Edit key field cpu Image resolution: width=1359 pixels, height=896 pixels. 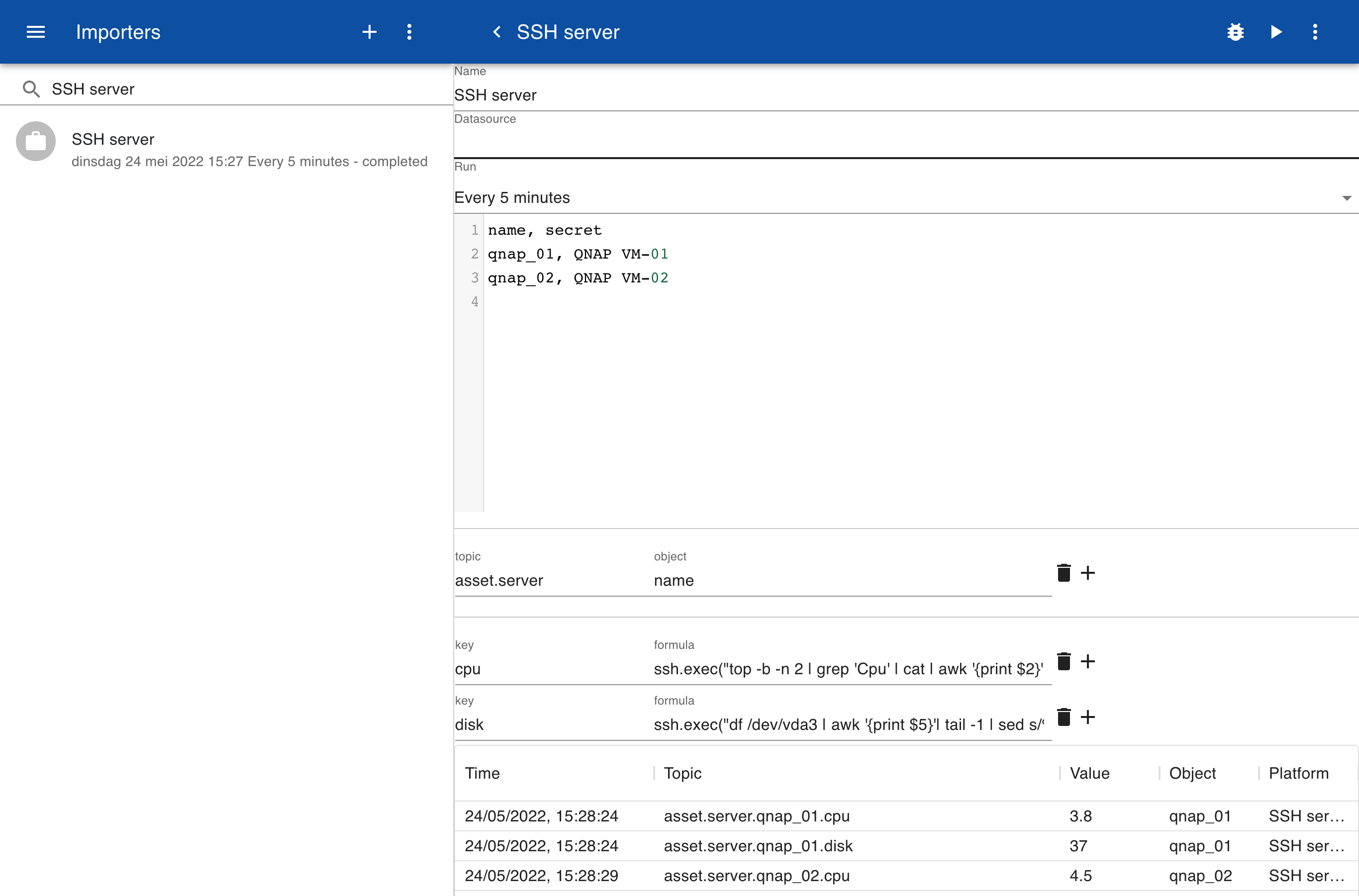coord(550,669)
